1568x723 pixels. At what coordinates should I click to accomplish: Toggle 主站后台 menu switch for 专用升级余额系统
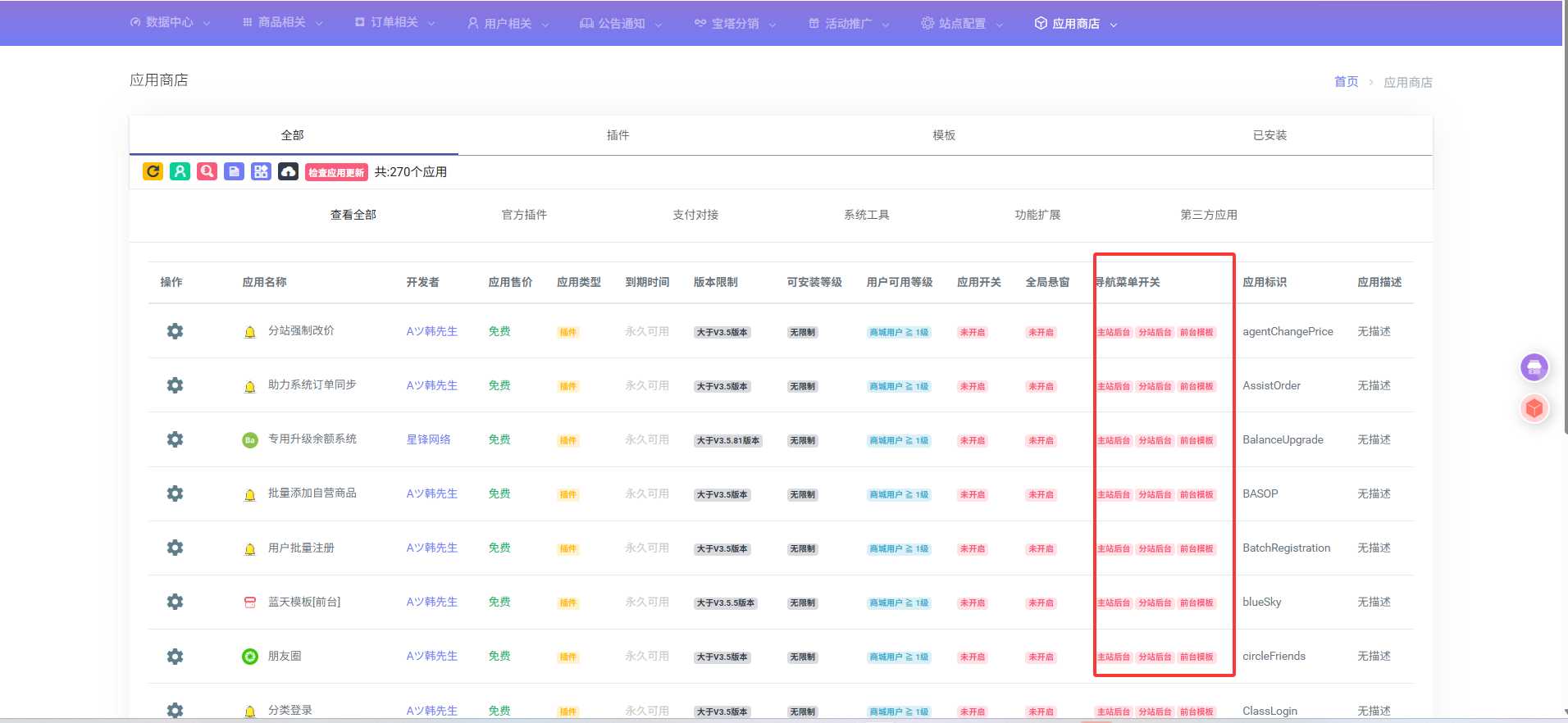coord(1114,440)
